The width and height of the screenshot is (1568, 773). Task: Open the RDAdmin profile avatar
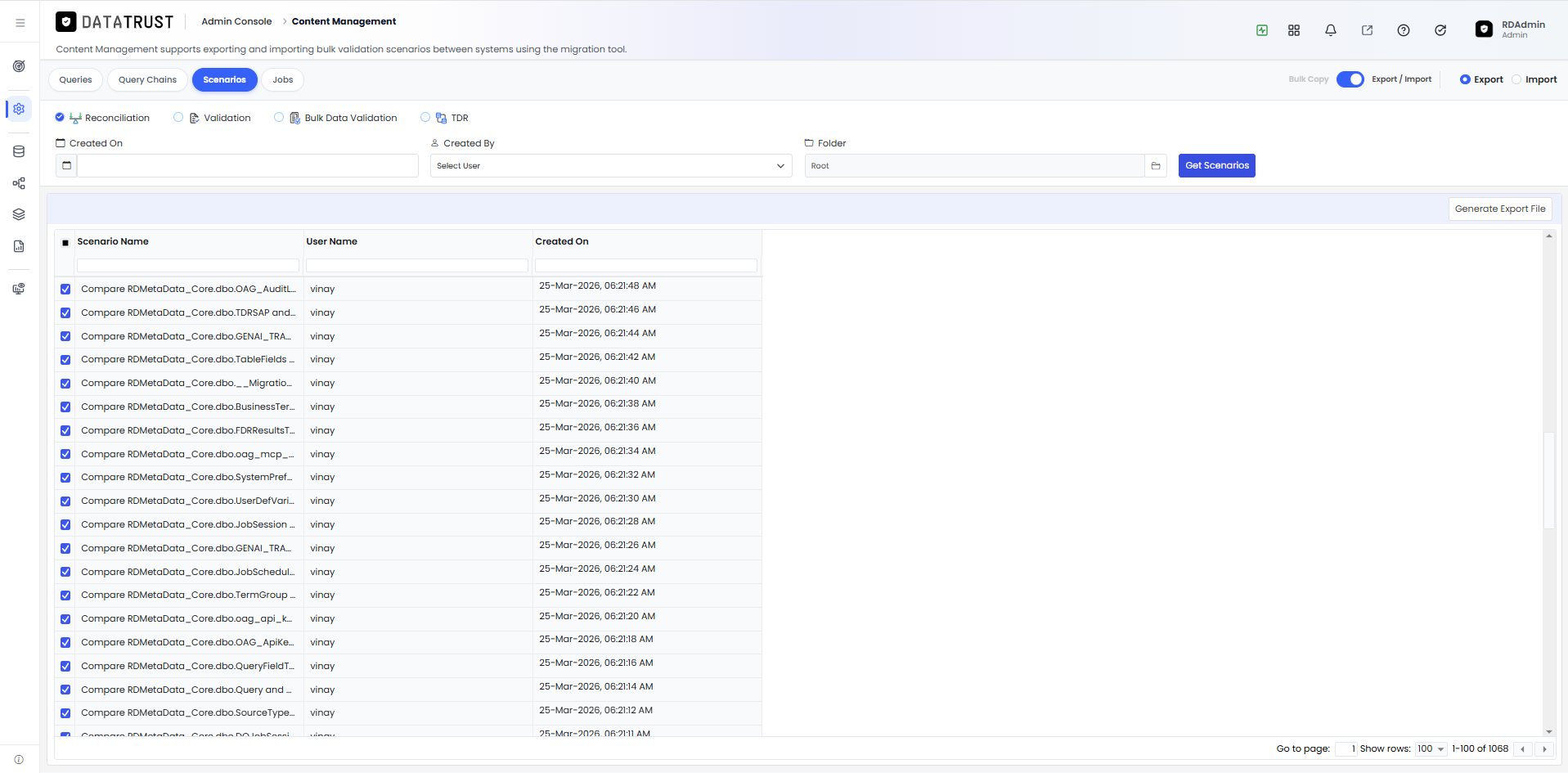(1484, 29)
